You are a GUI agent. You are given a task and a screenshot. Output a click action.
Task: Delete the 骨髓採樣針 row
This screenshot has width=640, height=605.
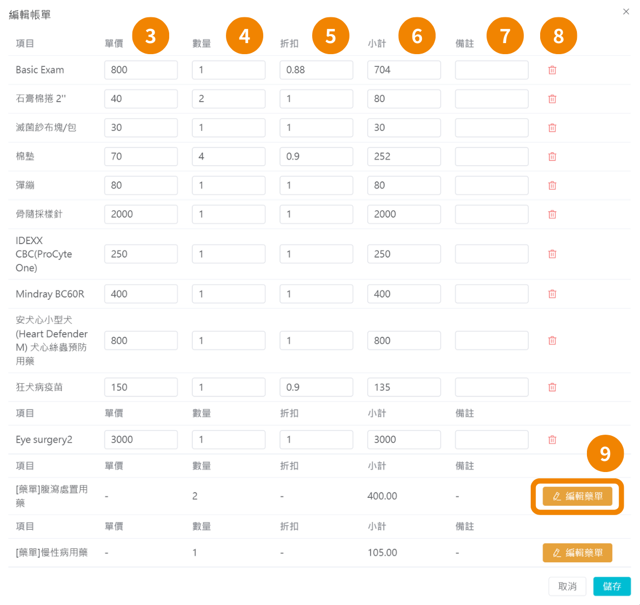pos(552,214)
